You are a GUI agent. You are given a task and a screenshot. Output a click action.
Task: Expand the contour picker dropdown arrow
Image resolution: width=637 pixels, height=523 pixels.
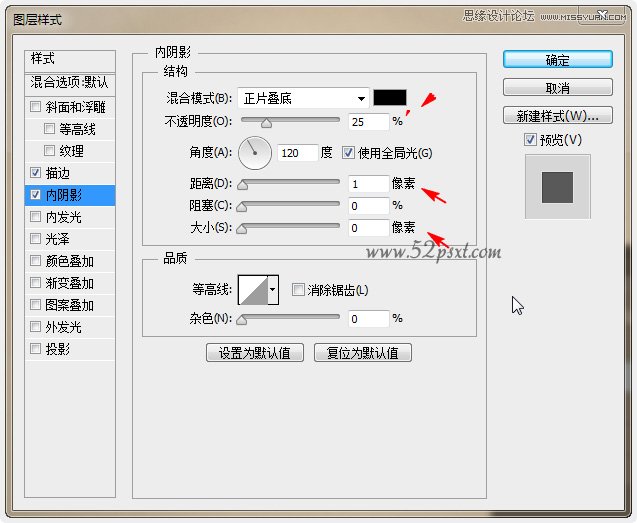click(x=273, y=290)
